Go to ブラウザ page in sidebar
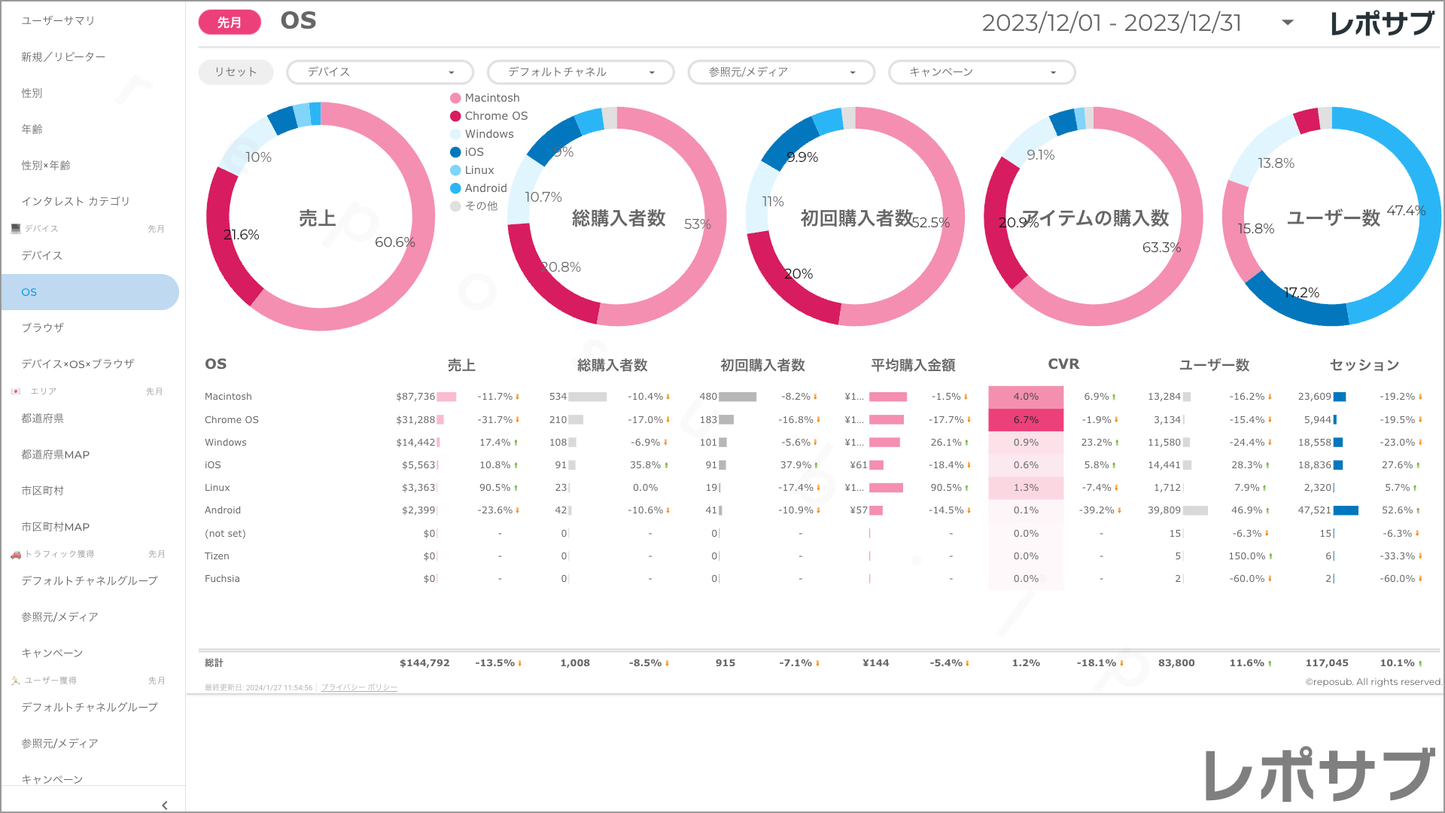Viewport: 1445px width, 813px height. tap(43, 328)
